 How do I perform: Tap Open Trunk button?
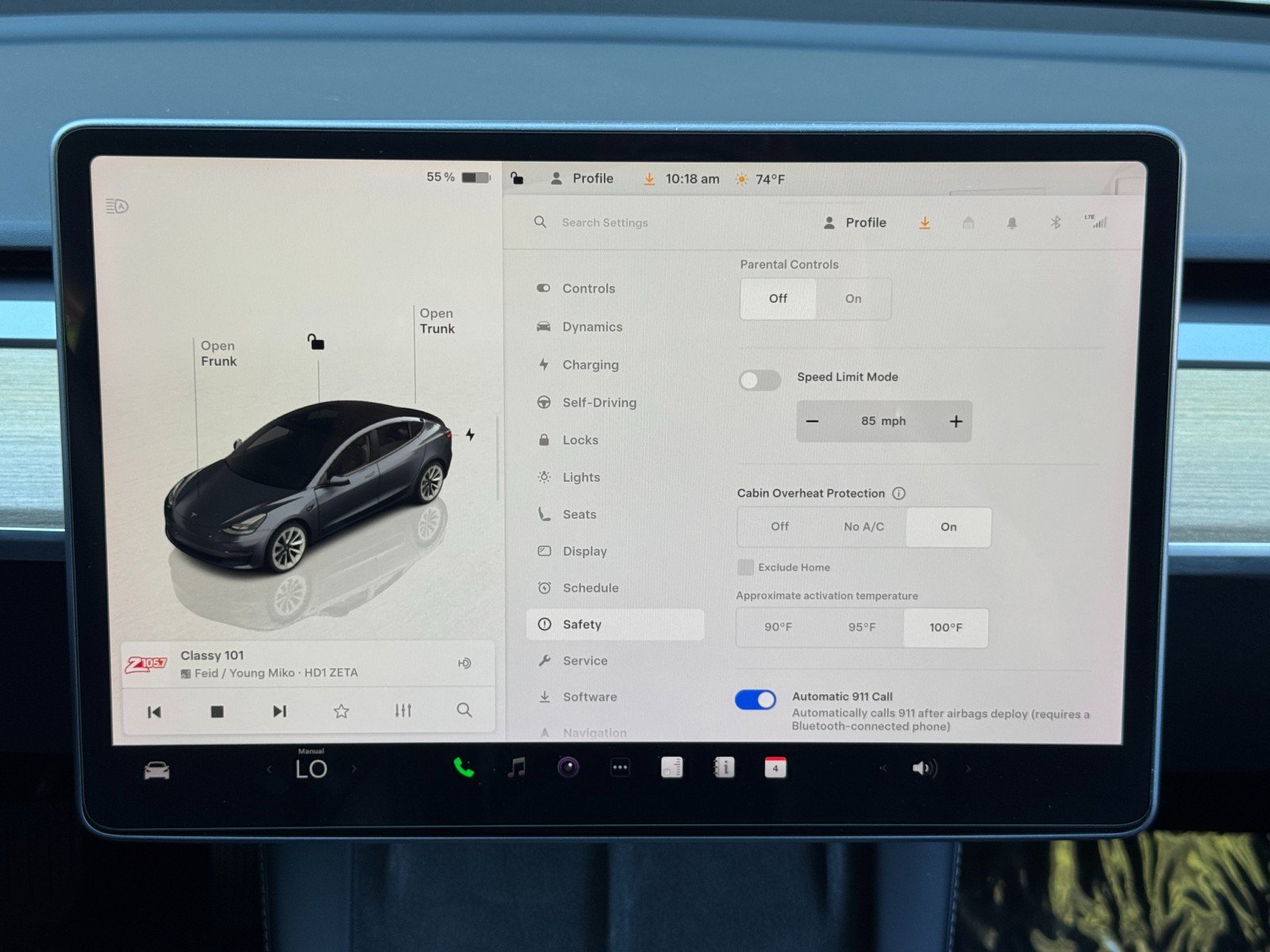[x=437, y=321]
